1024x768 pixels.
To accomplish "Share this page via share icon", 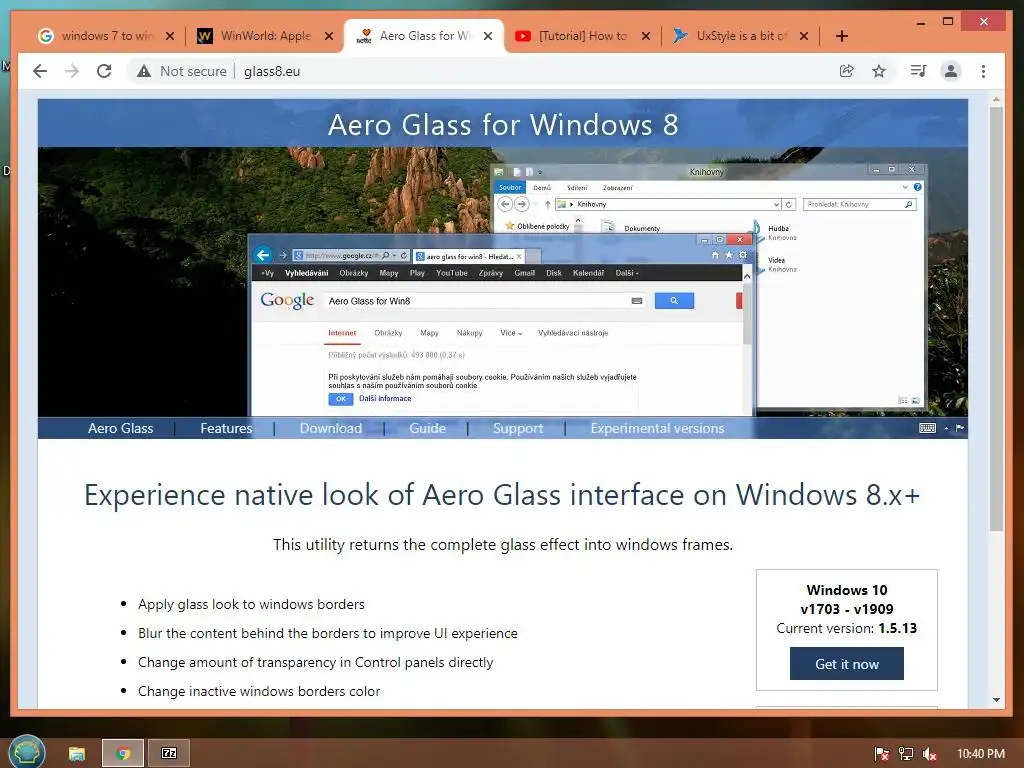I will [846, 71].
